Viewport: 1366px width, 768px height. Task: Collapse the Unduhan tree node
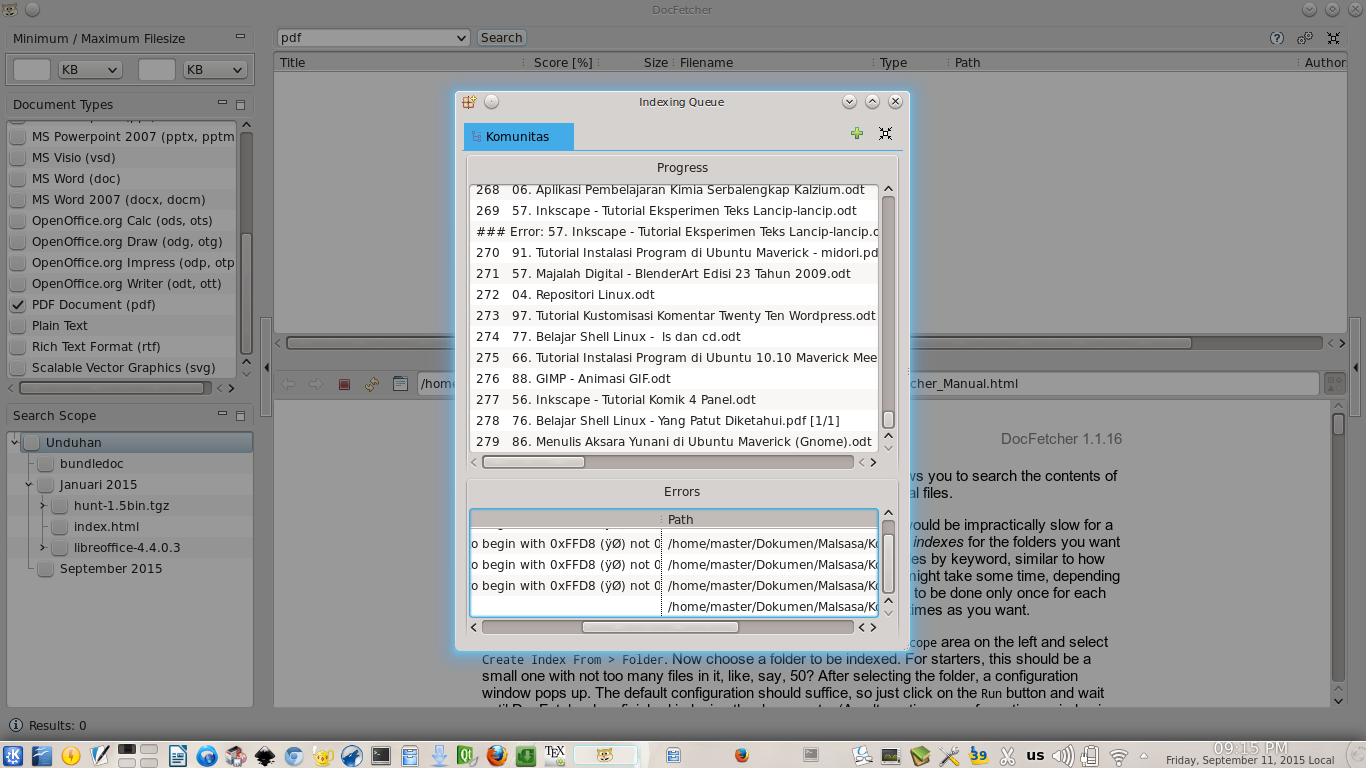click(x=15, y=443)
